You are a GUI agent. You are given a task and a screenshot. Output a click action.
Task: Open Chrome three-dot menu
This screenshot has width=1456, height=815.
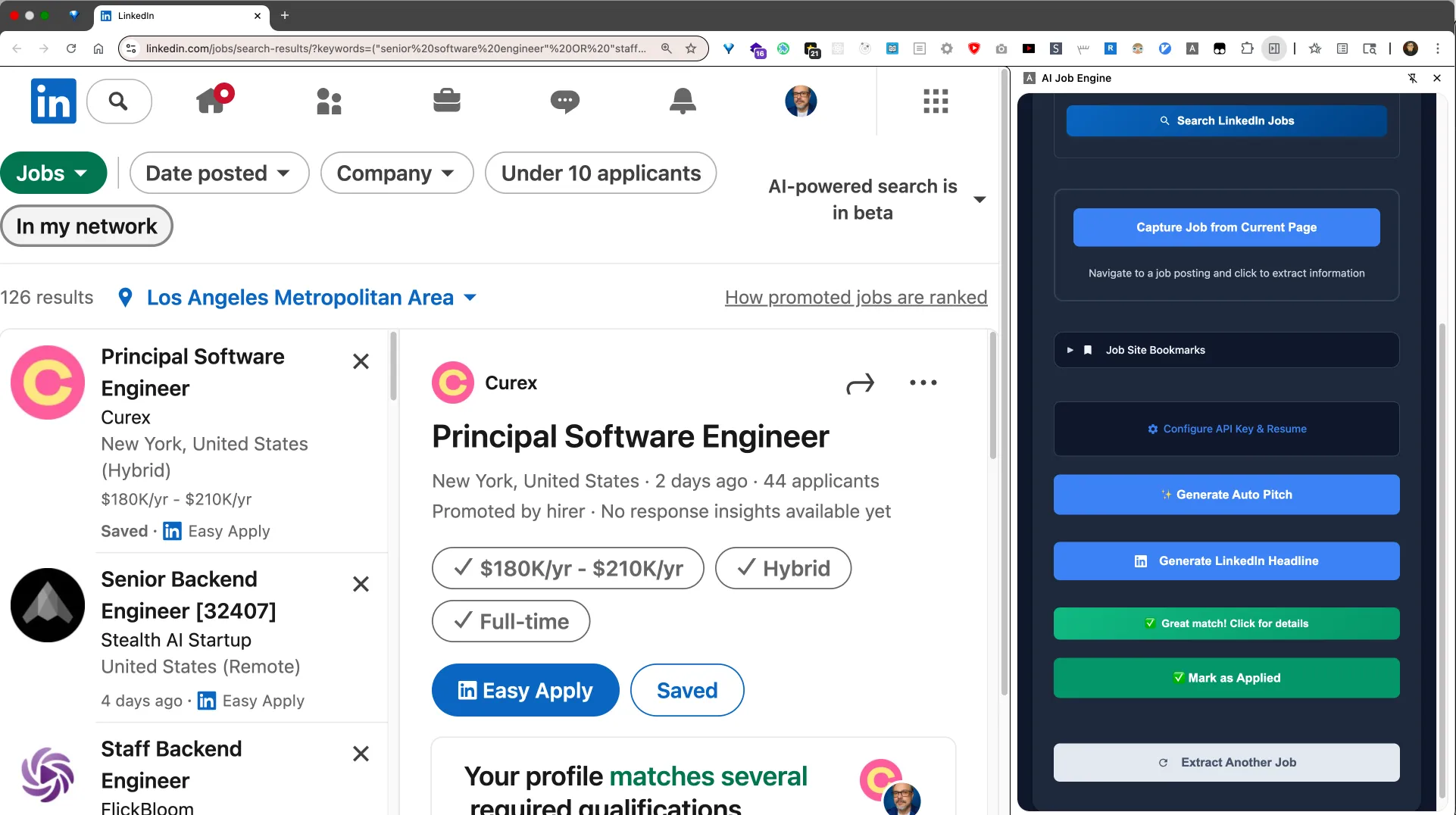click(x=1438, y=48)
